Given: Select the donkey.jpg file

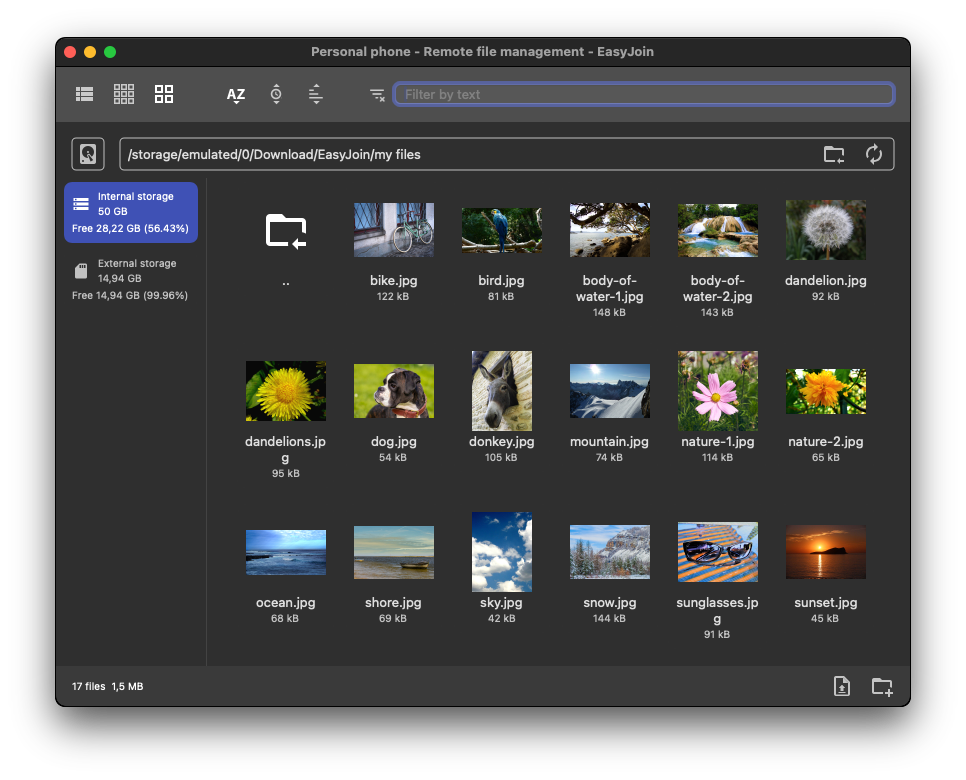Looking at the screenshot, I should point(502,391).
